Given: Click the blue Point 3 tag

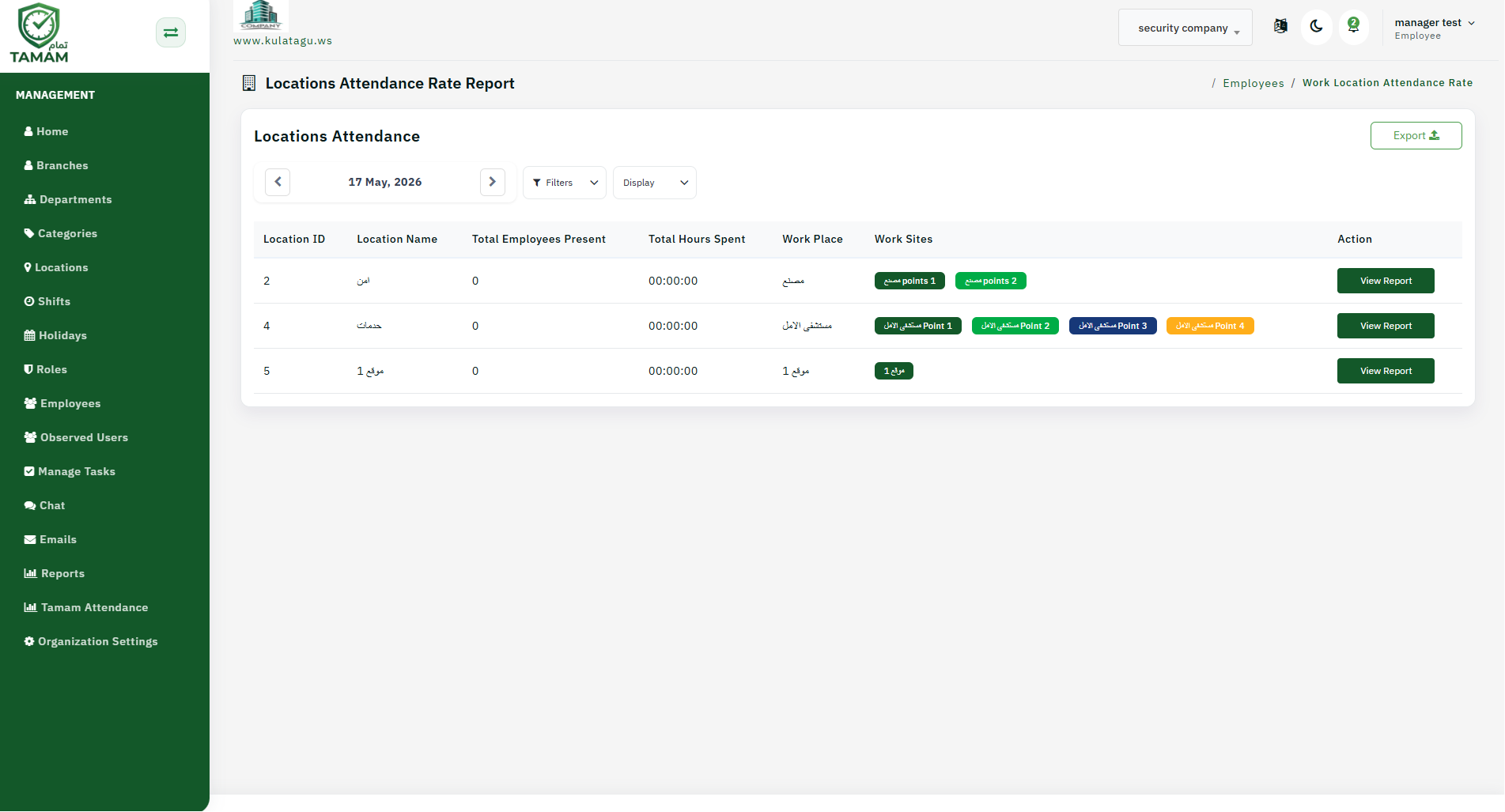Looking at the screenshot, I should tap(1113, 326).
